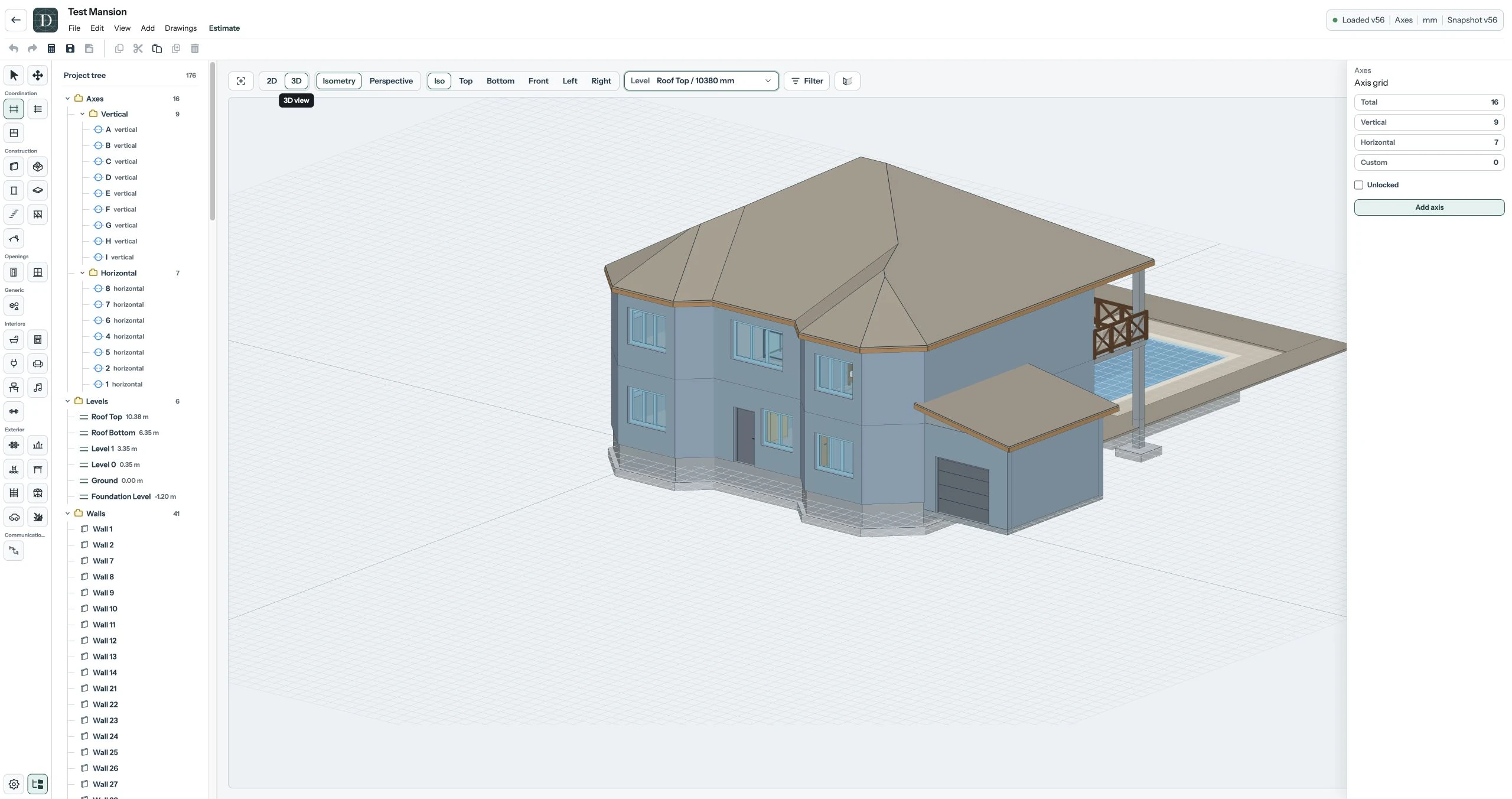This screenshot has width=1512, height=799.
Task: Collapse the Horizontal axes folder
Action: tap(82, 273)
